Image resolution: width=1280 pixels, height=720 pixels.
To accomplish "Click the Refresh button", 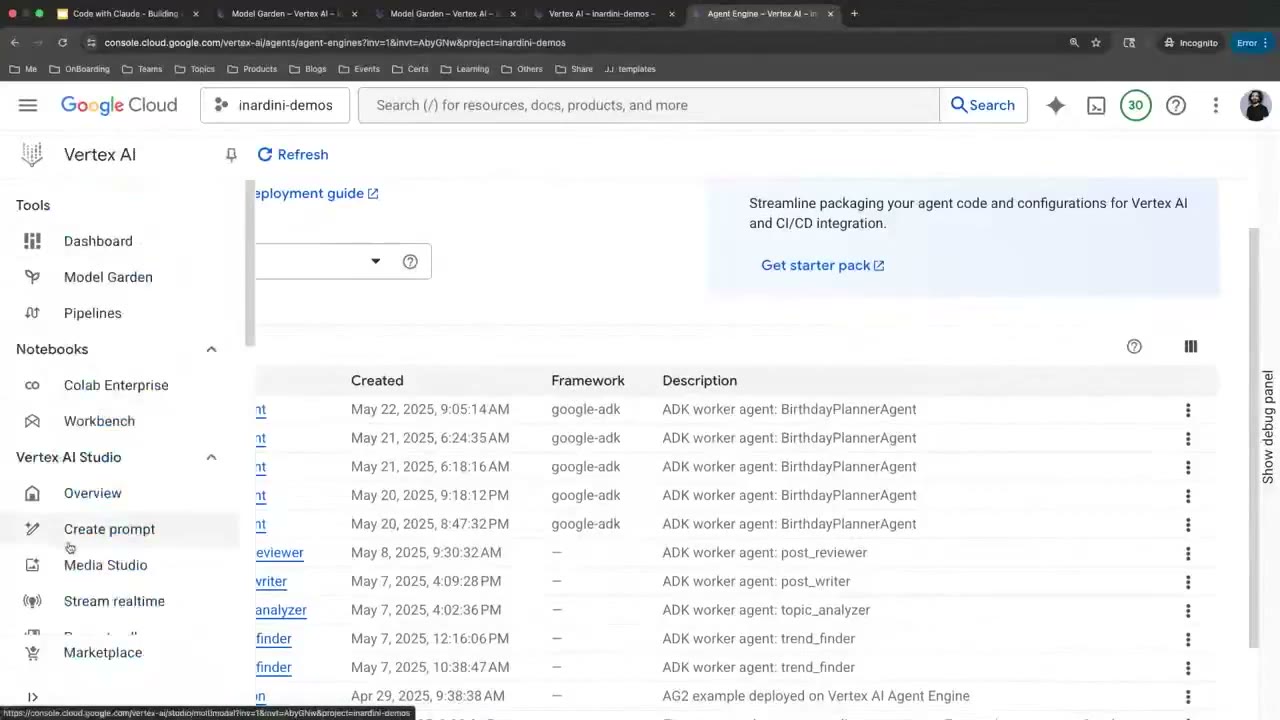I will point(293,154).
